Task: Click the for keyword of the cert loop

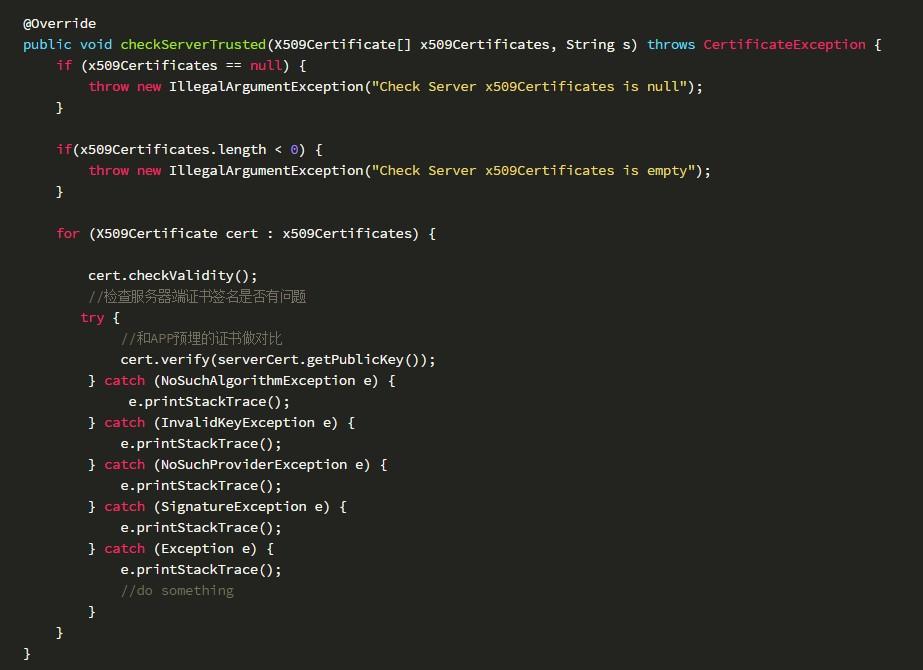Action: tap(68, 234)
